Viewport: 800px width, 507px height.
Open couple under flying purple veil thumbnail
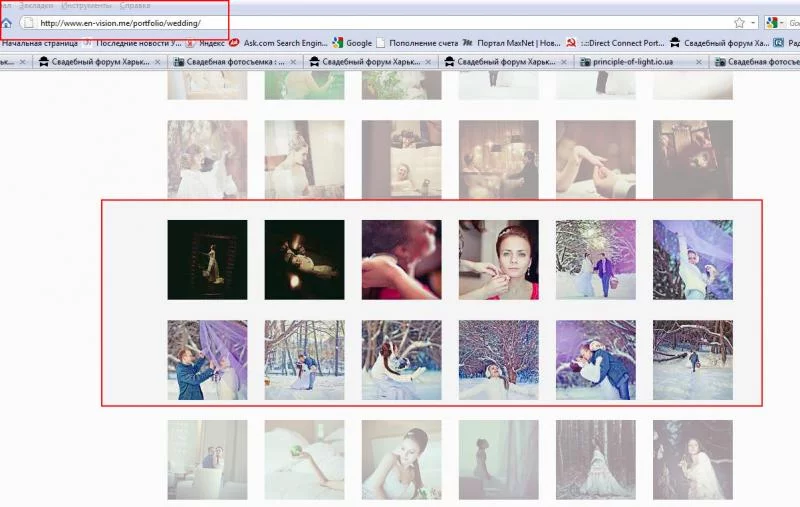(x=693, y=260)
